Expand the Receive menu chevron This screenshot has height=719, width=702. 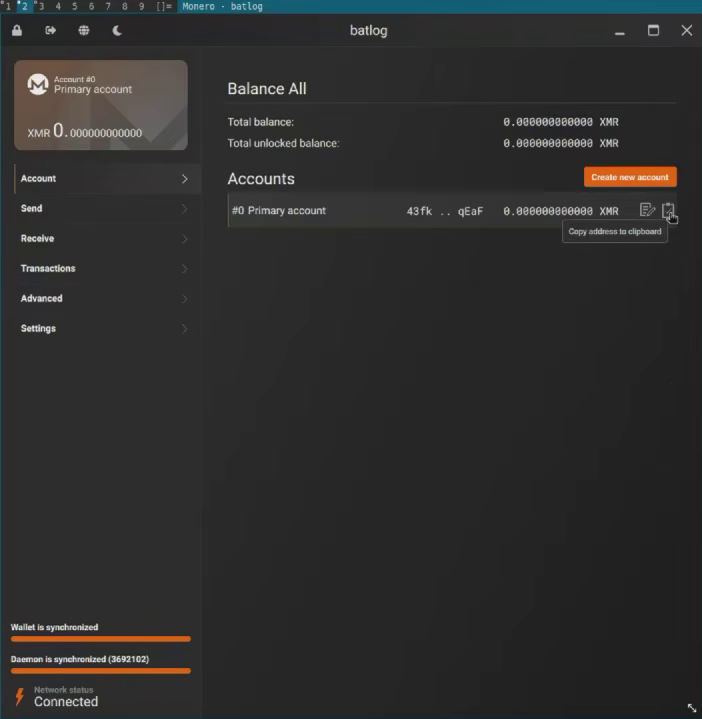pyautogui.click(x=184, y=239)
